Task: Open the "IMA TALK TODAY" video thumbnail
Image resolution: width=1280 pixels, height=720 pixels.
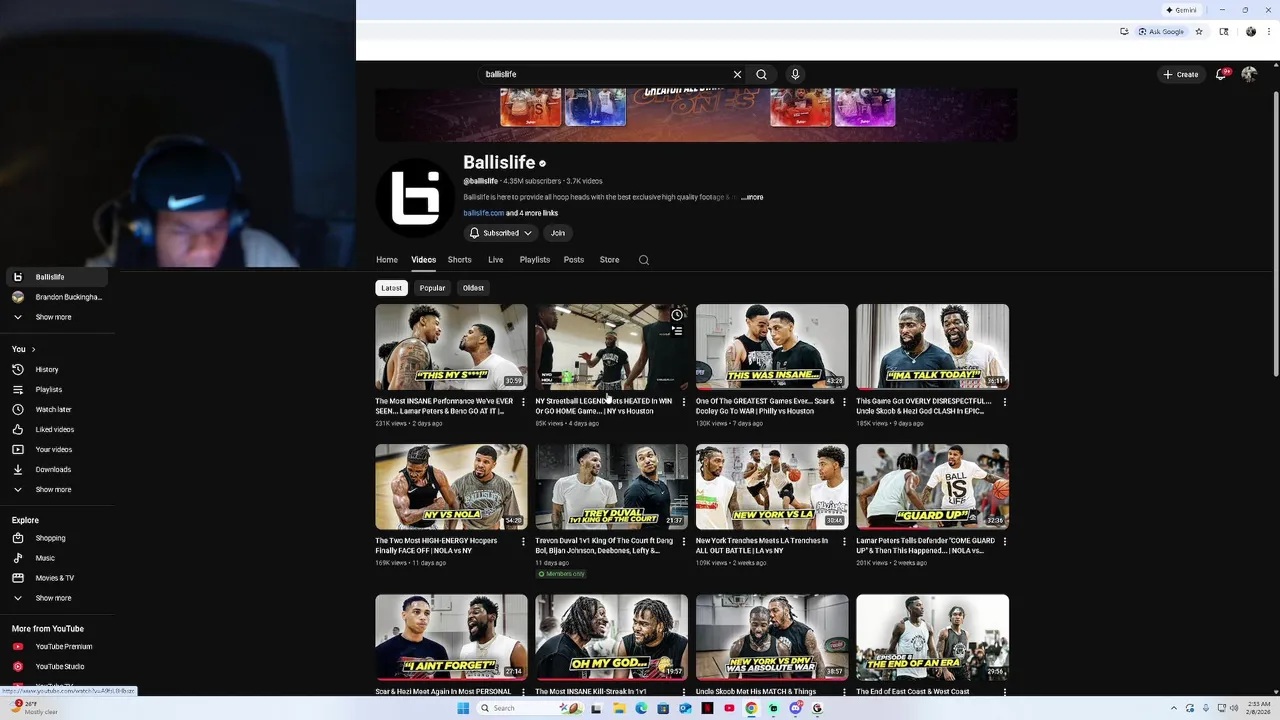Action: [x=932, y=347]
